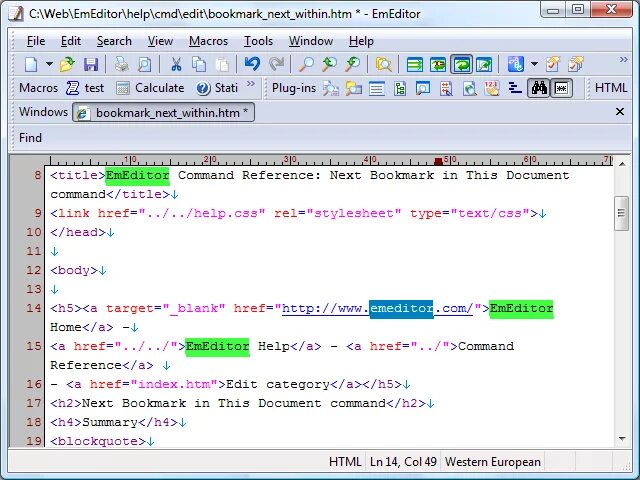Undo last edit with blue arrow
This screenshot has height=480, width=640.
252,64
